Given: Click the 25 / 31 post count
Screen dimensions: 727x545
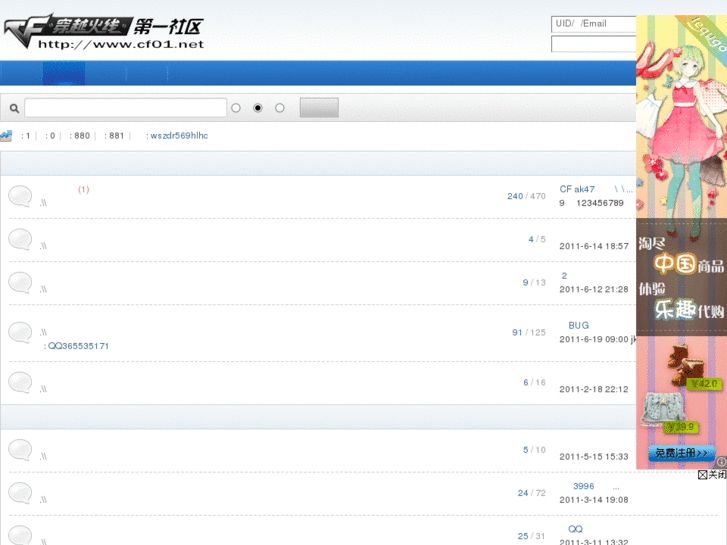Looking at the screenshot, I should click(x=532, y=536).
